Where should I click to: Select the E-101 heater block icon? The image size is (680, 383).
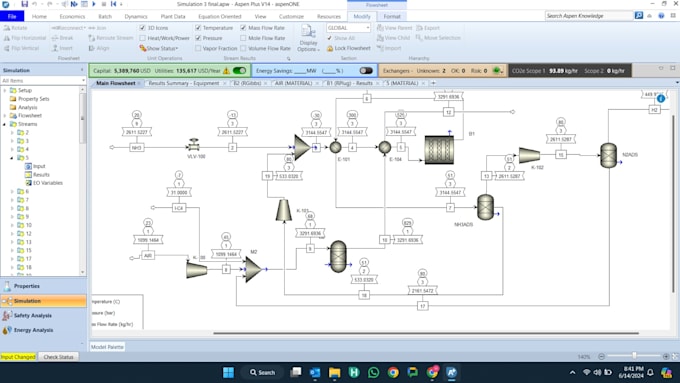(x=335, y=147)
